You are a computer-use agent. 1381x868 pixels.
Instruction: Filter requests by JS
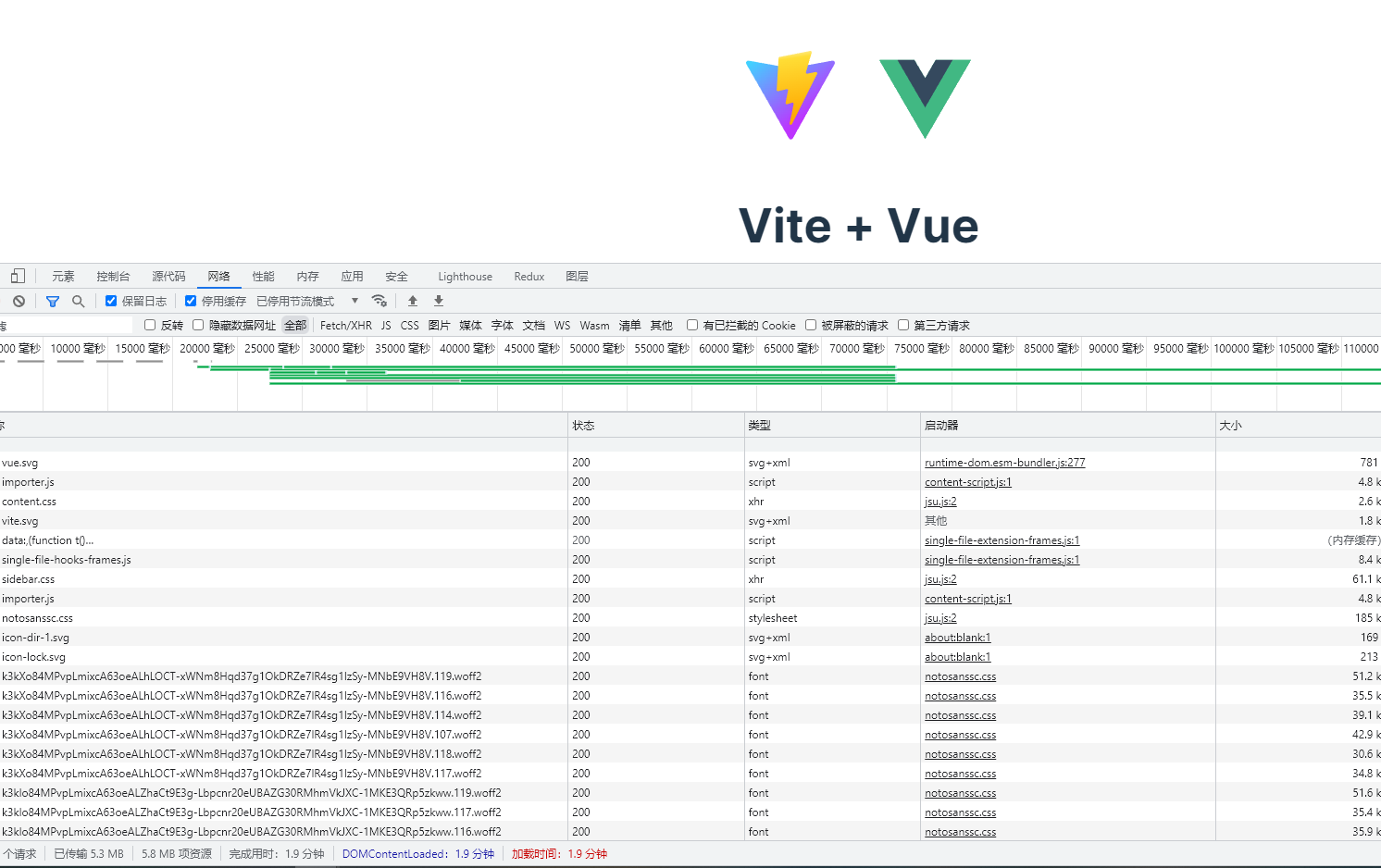click(386, 325)
